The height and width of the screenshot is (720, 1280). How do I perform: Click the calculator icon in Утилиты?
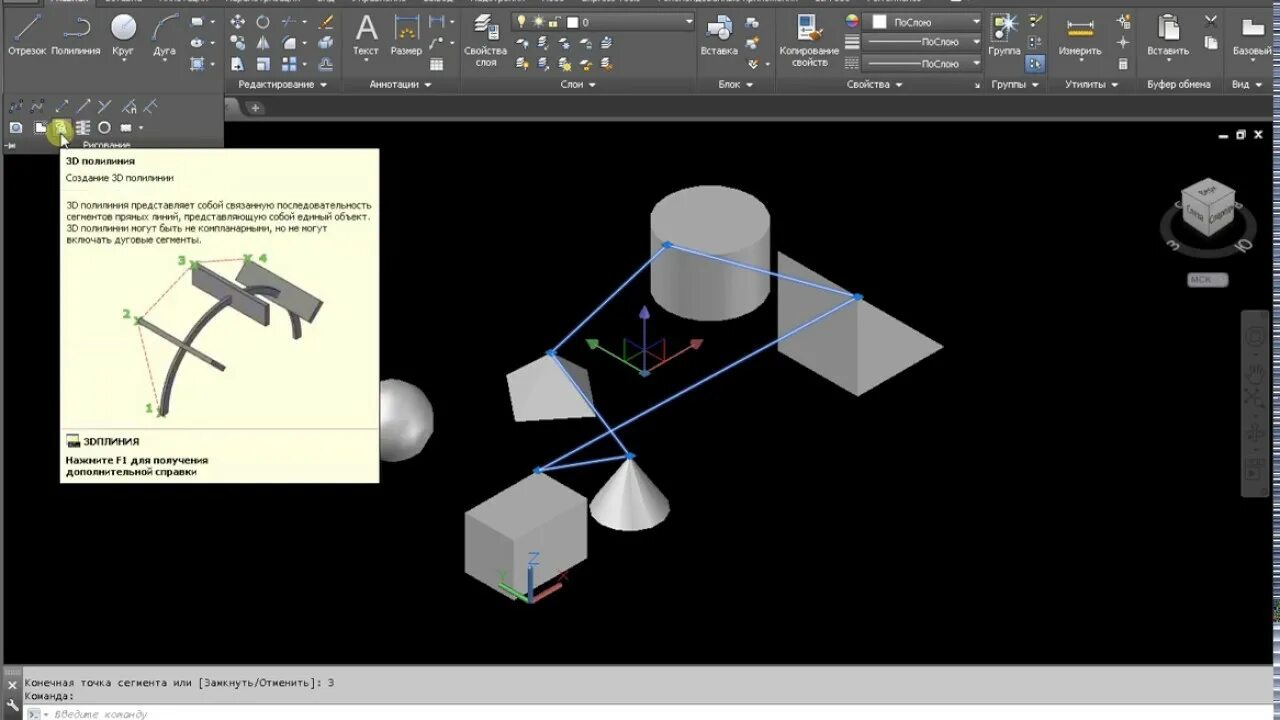point(1123,64)
